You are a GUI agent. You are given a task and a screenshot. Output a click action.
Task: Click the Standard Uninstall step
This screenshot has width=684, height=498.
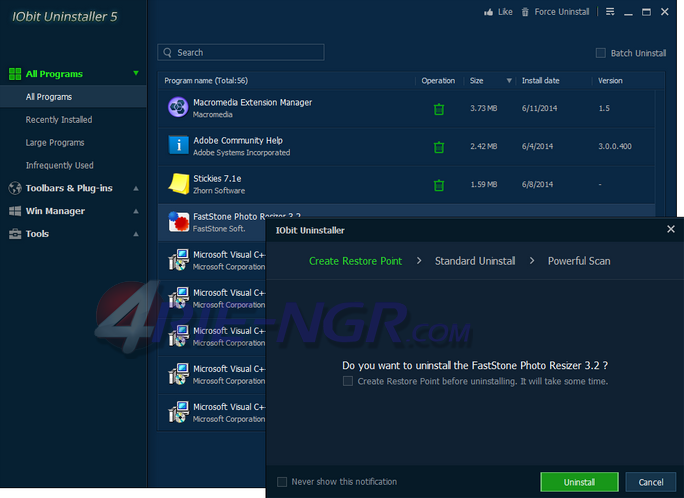coord(475,261)
